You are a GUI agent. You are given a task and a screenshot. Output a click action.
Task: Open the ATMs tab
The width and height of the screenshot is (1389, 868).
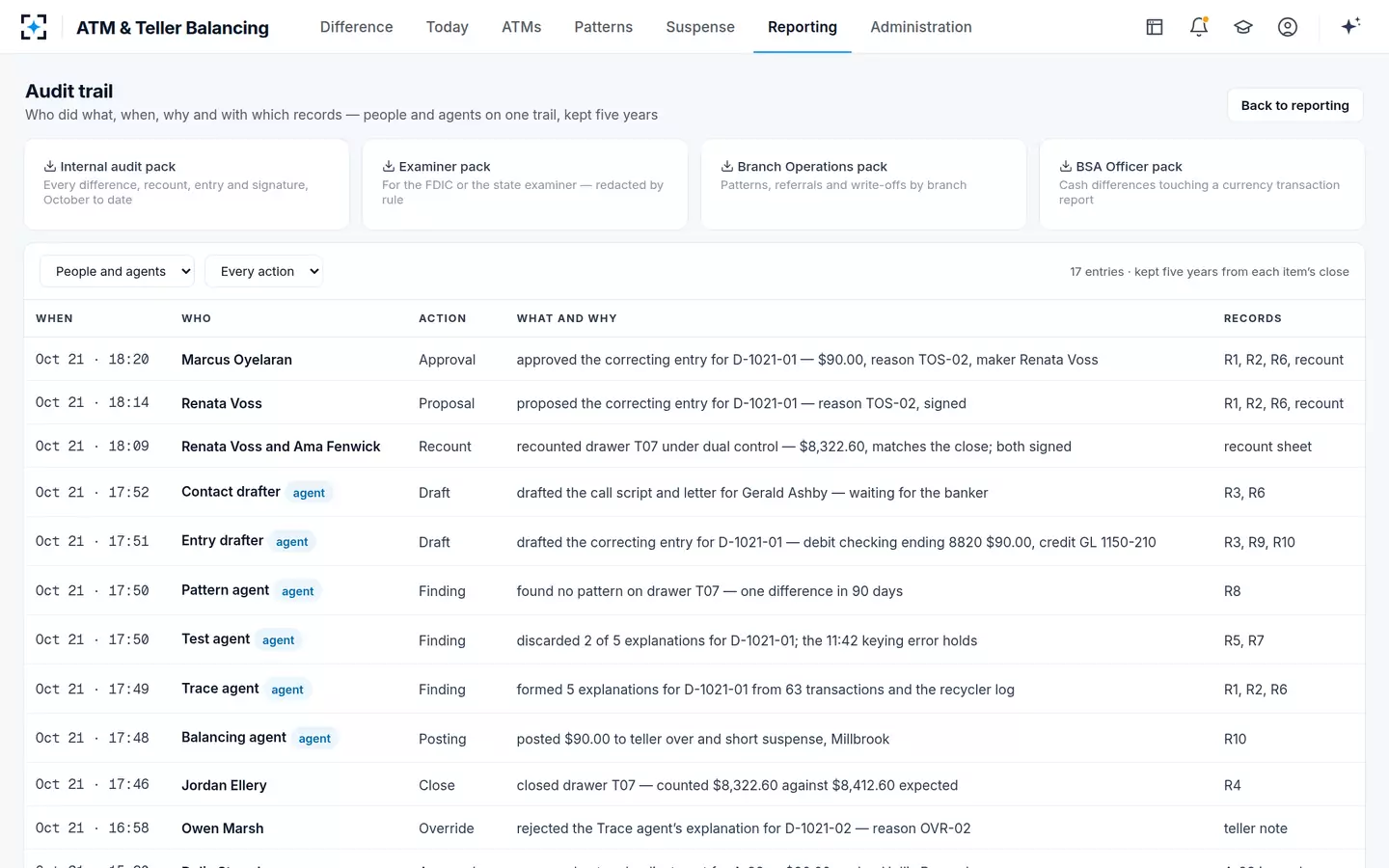point(522,27)
